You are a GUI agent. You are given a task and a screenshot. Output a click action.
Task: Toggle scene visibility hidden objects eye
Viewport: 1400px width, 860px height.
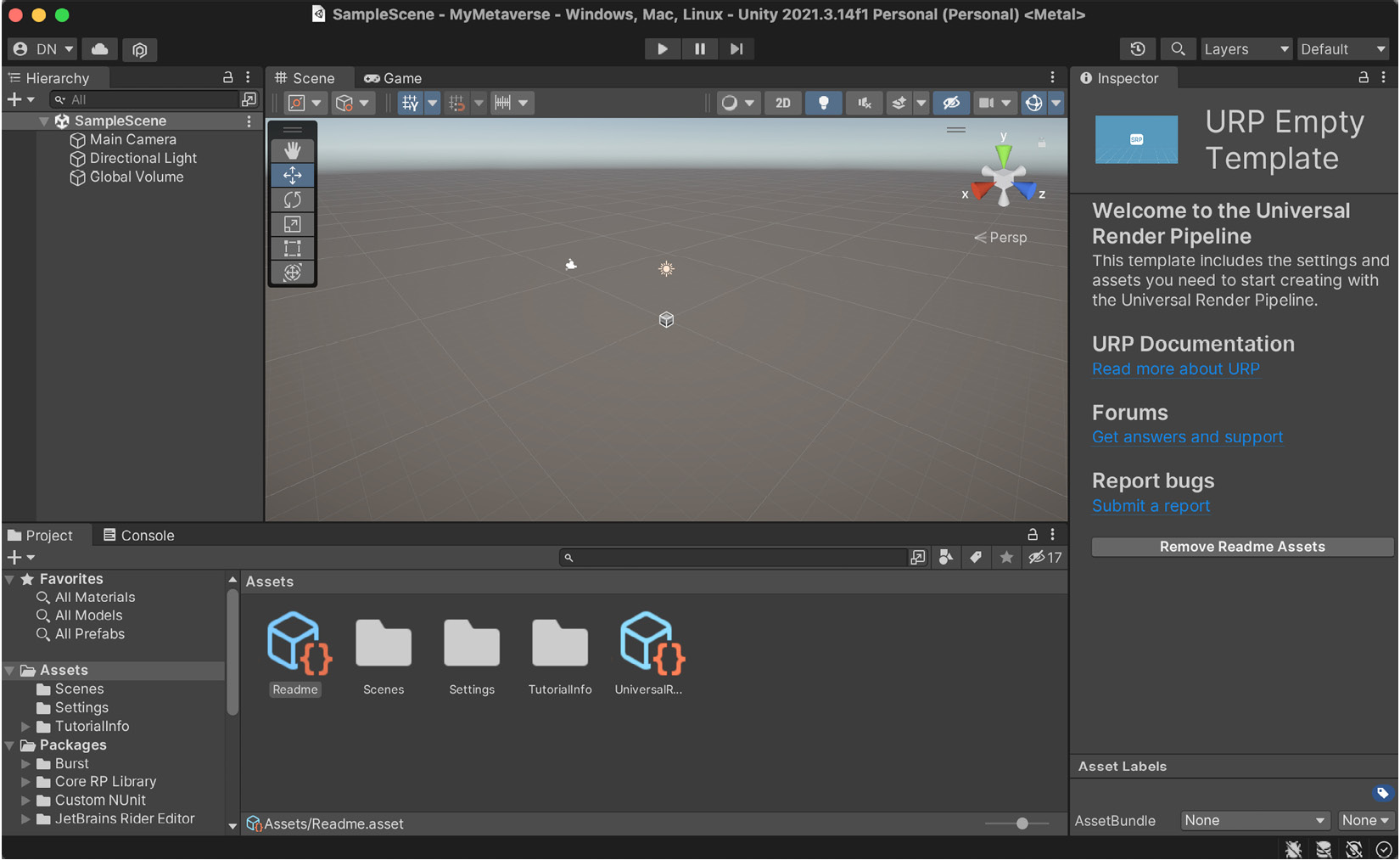(951, 103)
